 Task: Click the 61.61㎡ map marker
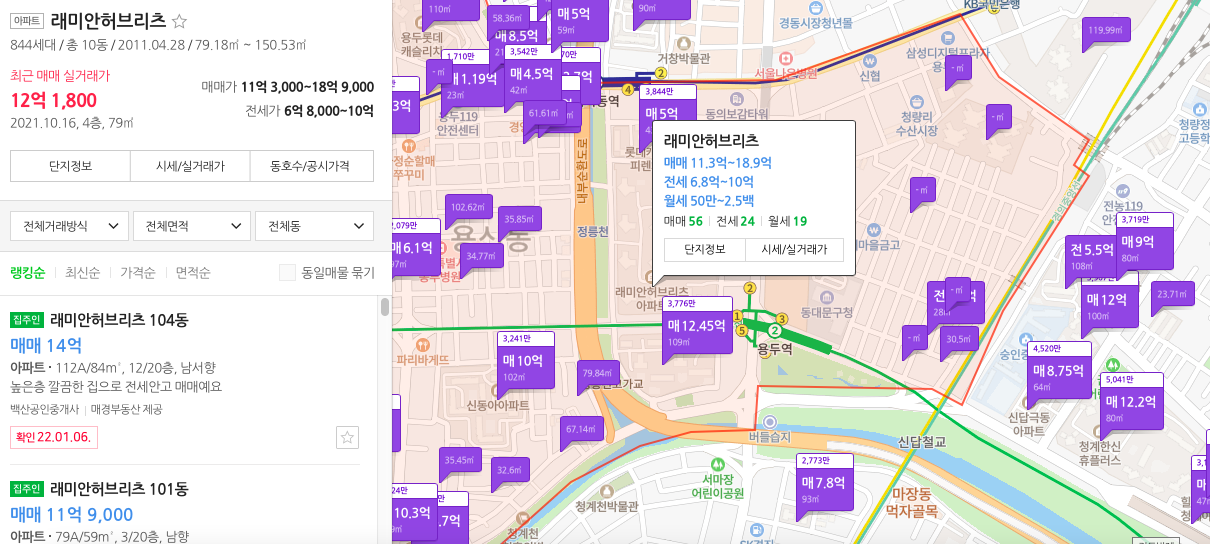coord(542,114)
